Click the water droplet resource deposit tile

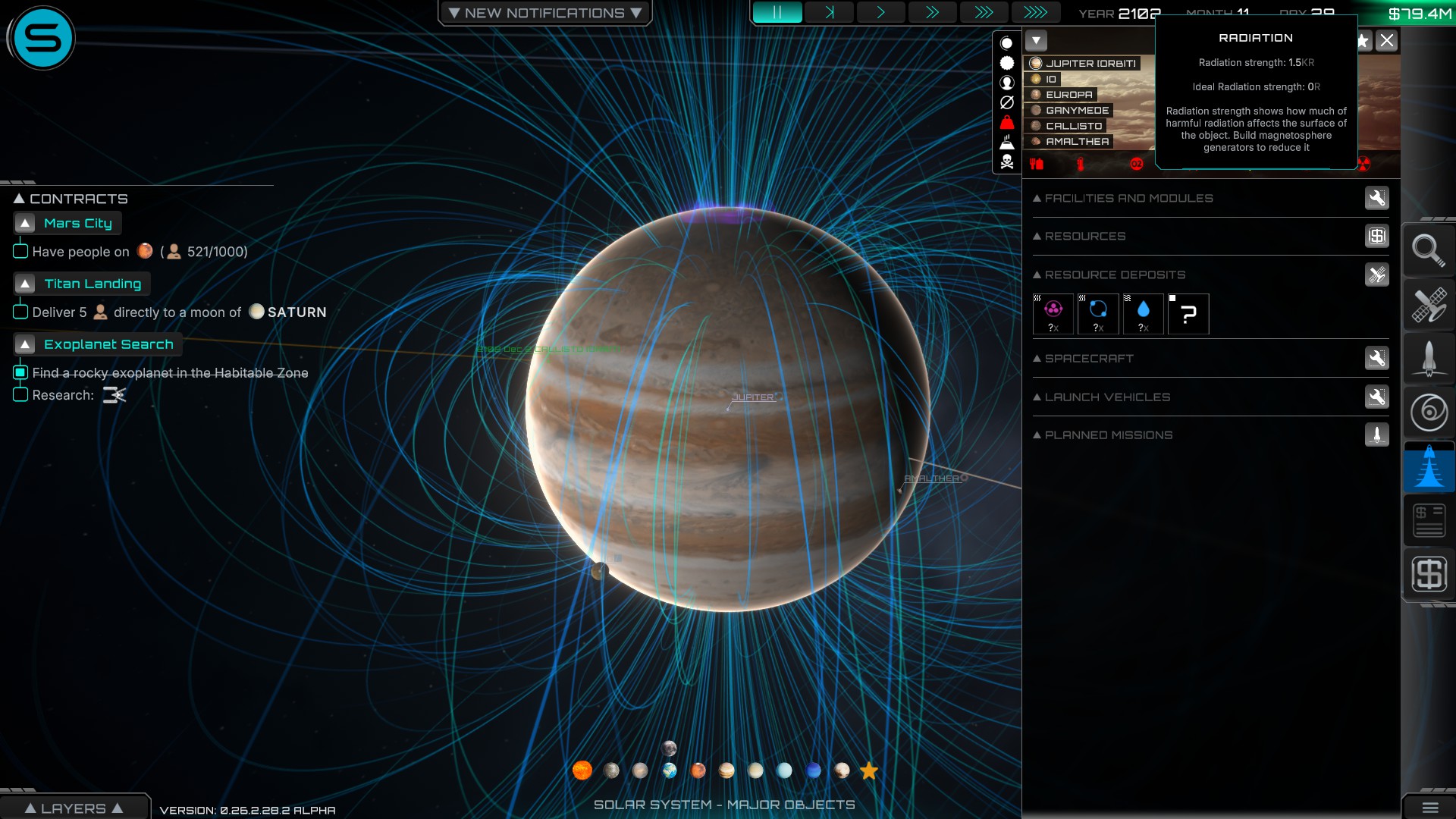(1143, 313)
